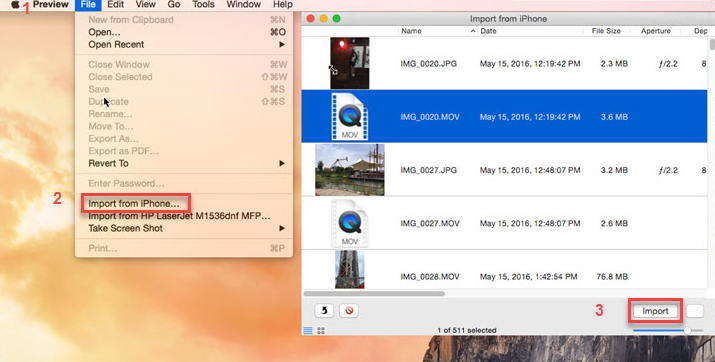715x362 pixels.
Task: Click the Import button
Action: click(x=655, y=311)
